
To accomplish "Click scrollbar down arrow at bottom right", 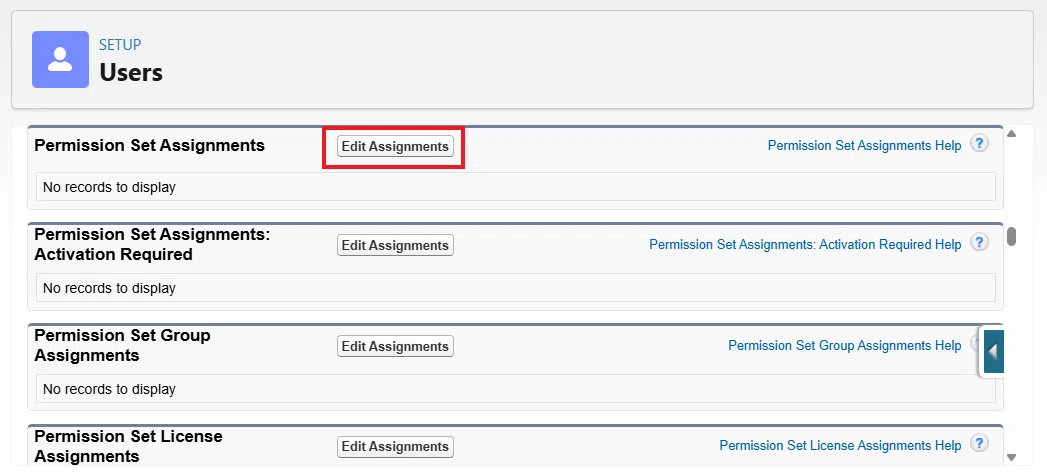I will click(x=1011, y=457).
